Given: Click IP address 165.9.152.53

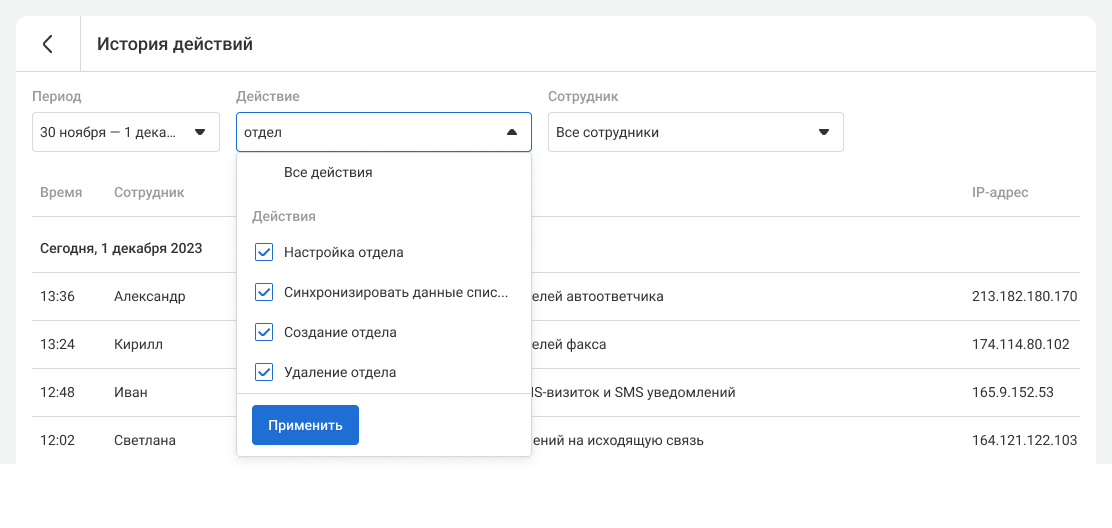Looking at the screenshot, I should point(1012,392).
